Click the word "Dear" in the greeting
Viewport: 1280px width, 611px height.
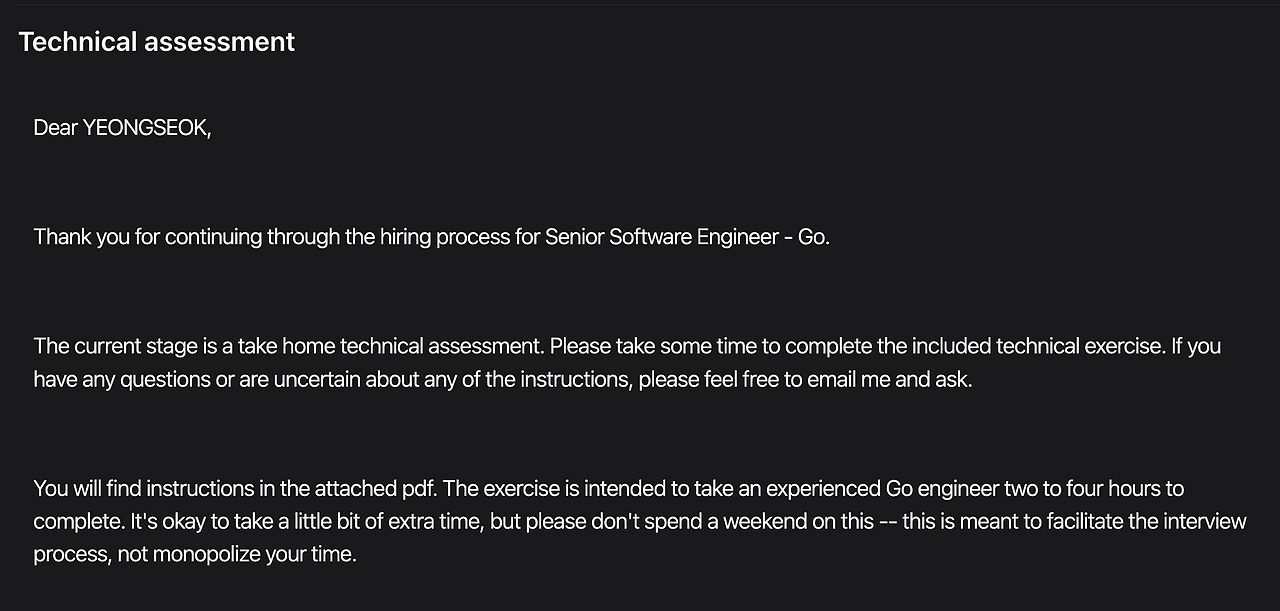tap(55, 128)
